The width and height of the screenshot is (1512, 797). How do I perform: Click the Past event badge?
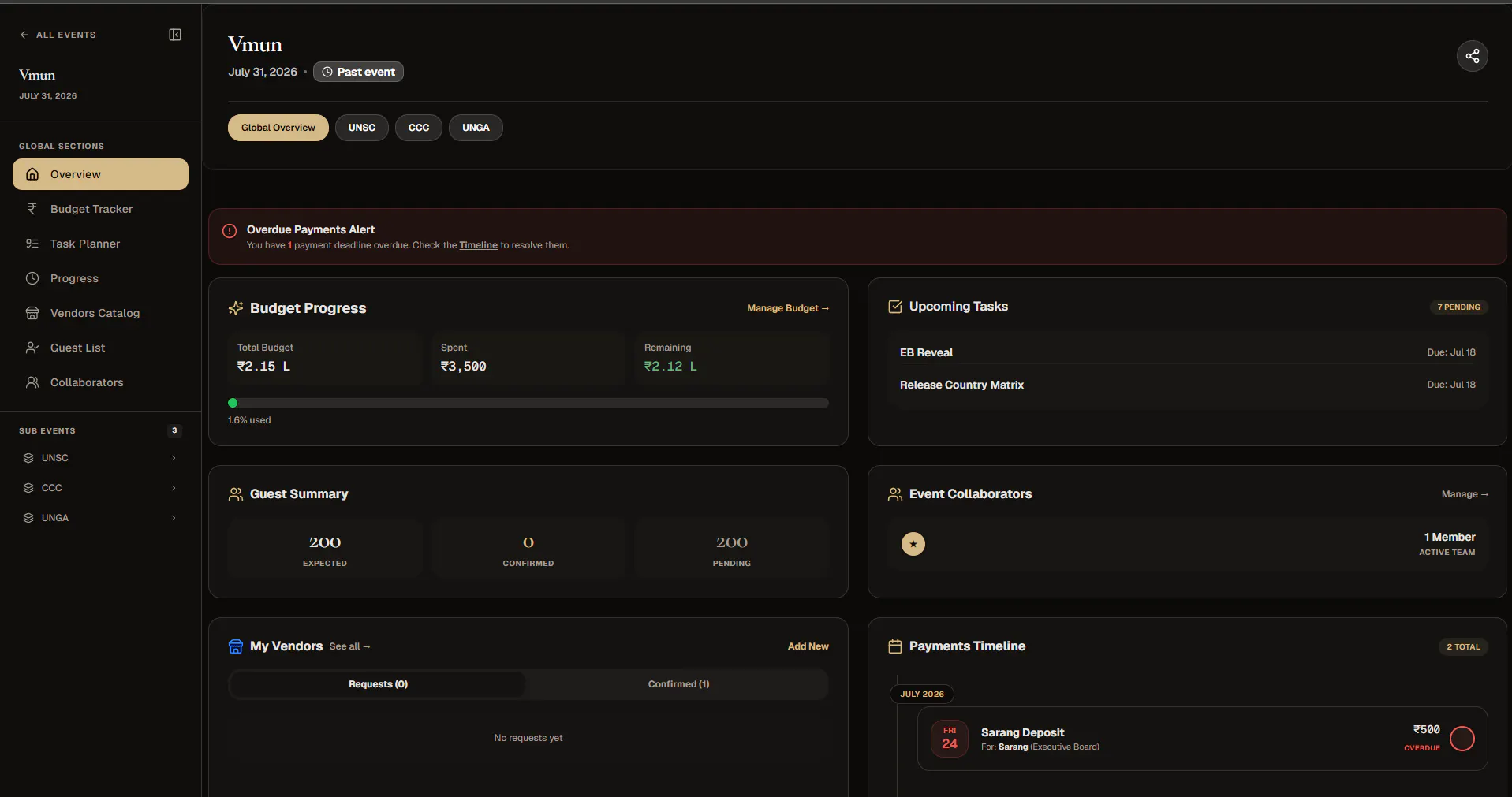[358, 72]
